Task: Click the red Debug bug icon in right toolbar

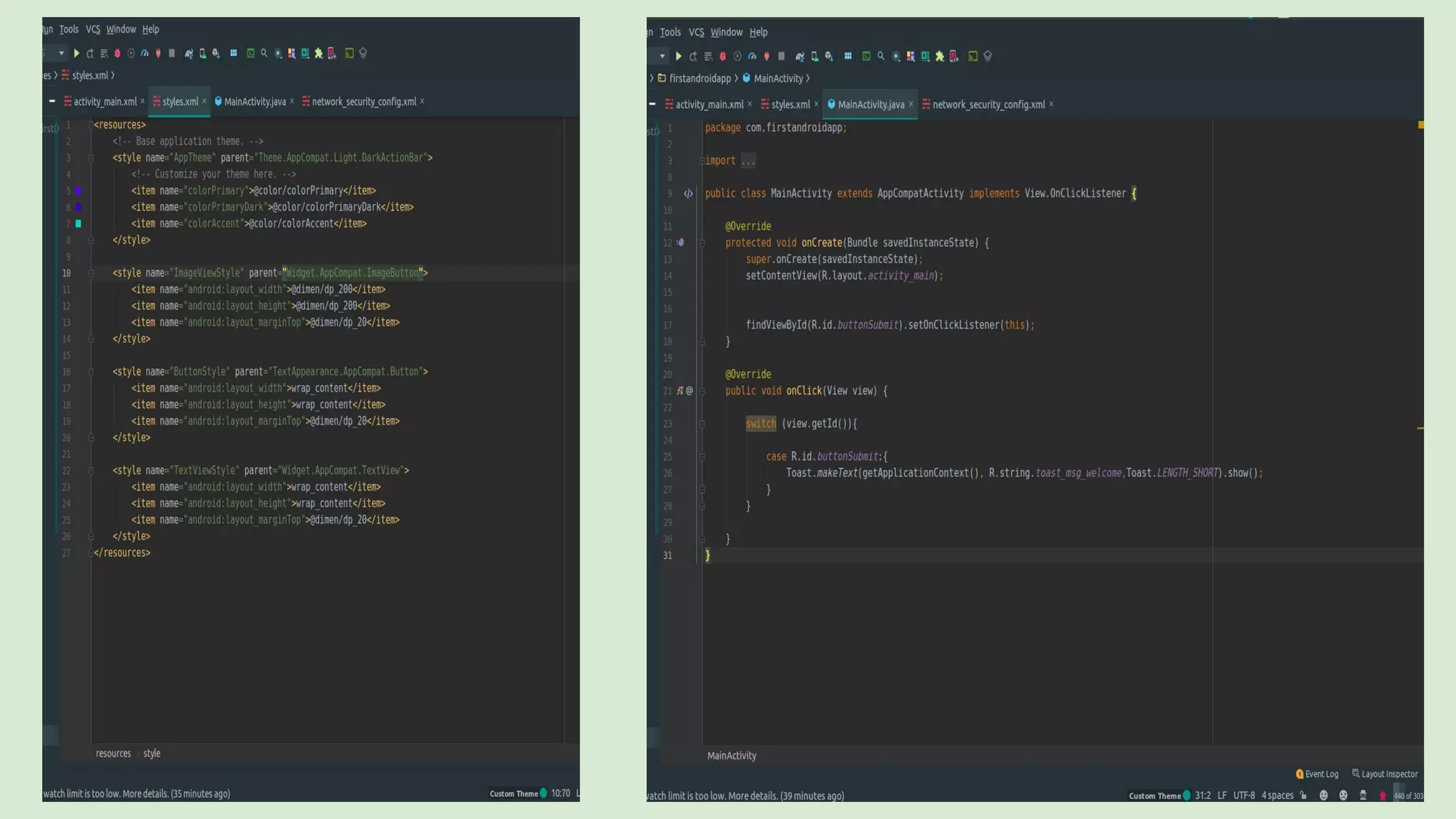Action: tap(722, 56)
